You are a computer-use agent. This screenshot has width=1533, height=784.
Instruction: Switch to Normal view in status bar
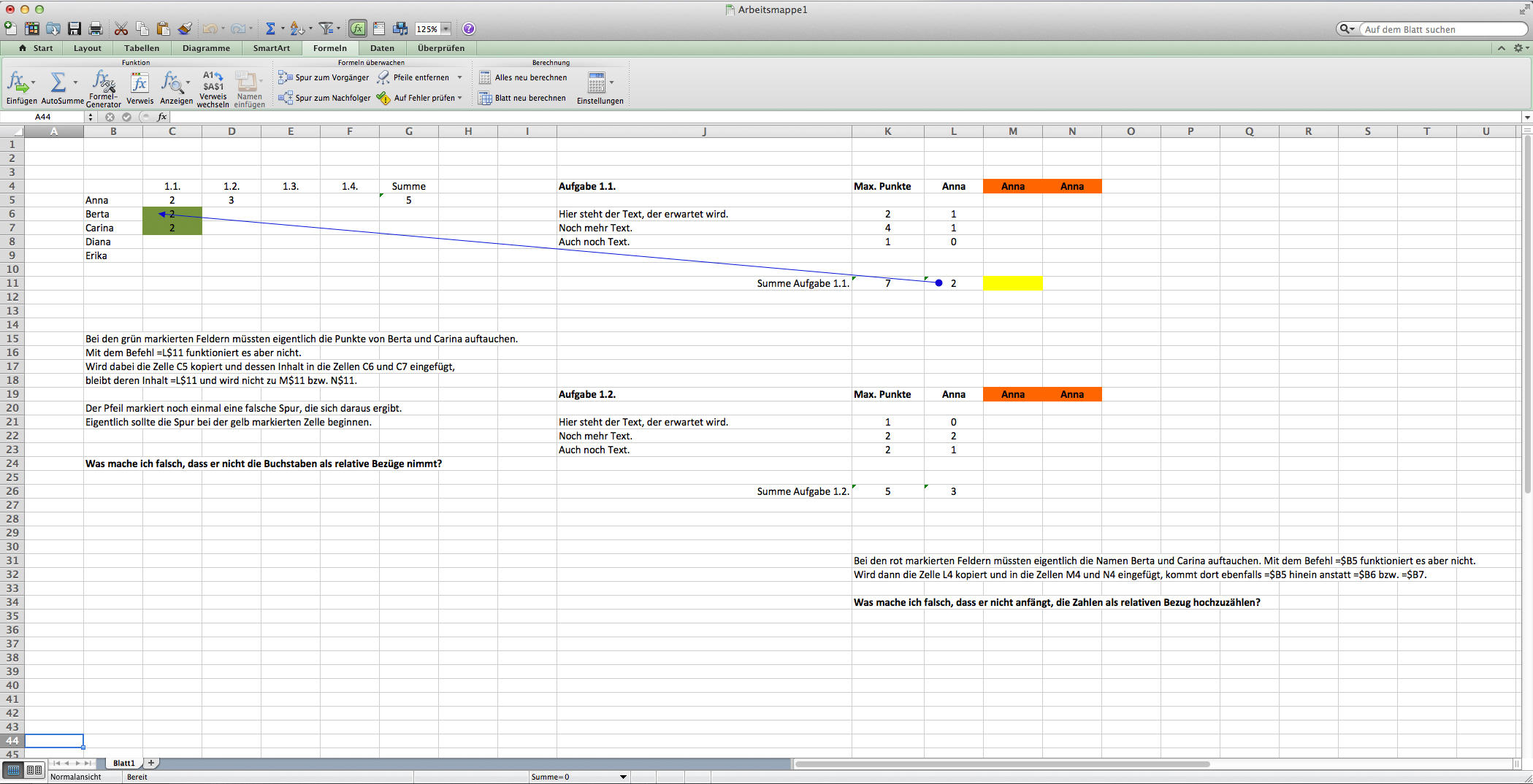pyautogui.click(x=14, y=770)
